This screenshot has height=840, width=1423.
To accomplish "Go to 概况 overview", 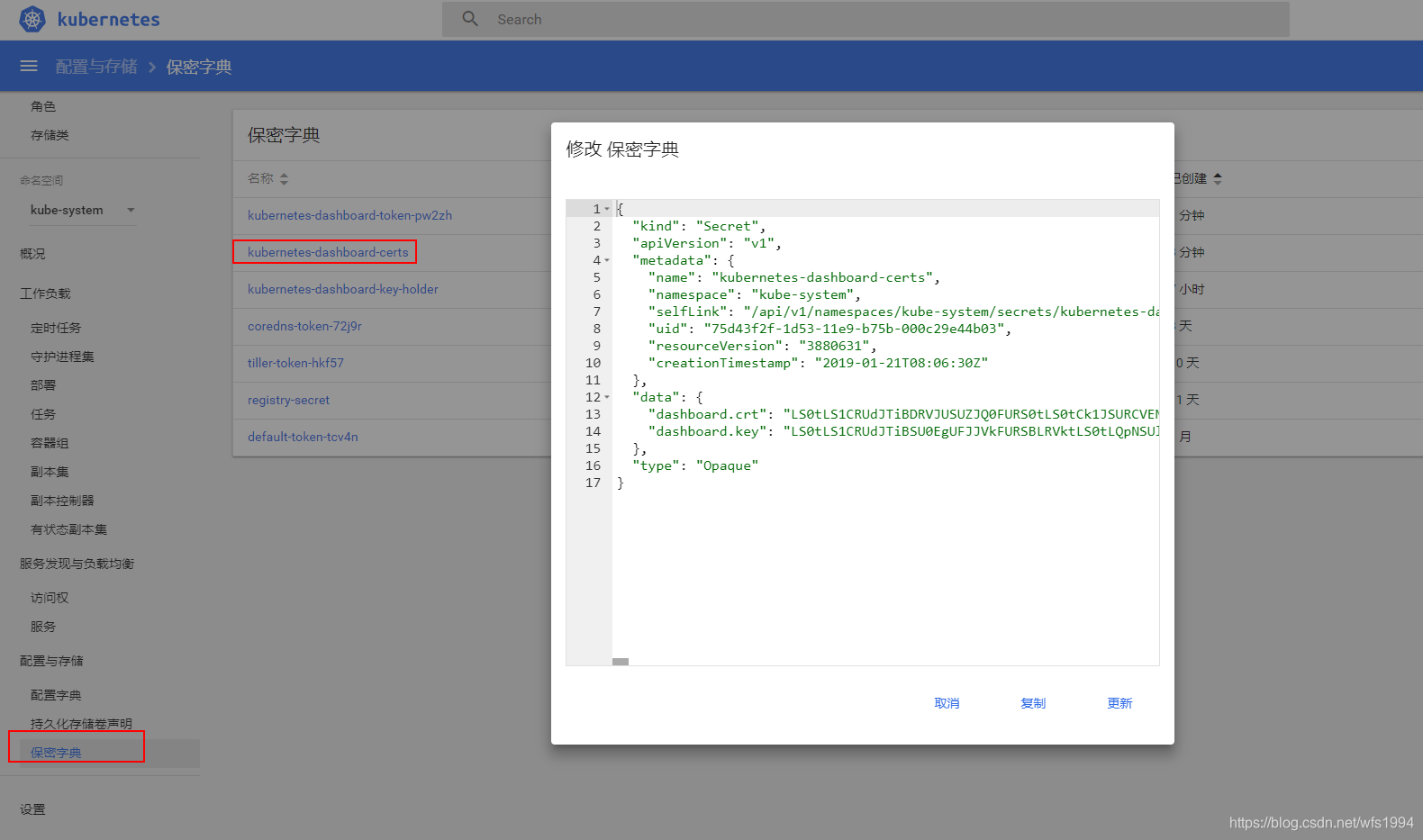I will click(32, 254).
